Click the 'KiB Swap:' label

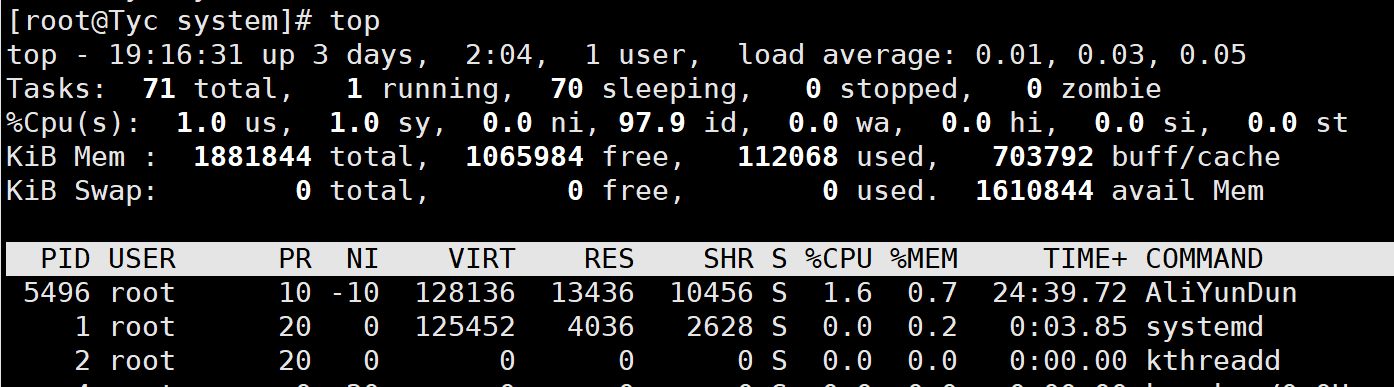83,191
